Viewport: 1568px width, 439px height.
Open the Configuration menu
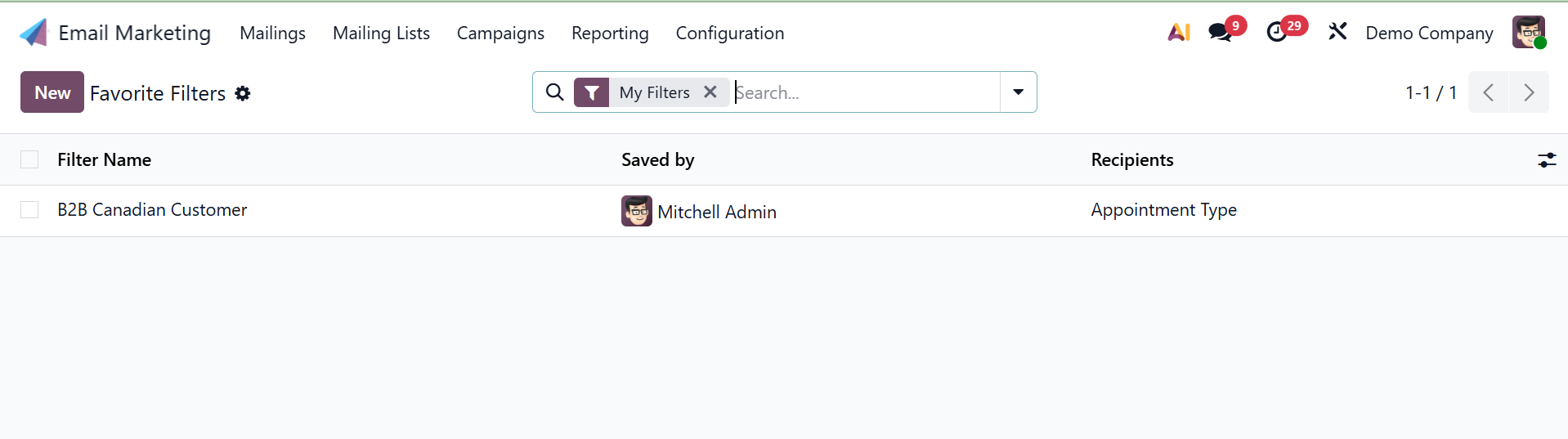point(730,34)
